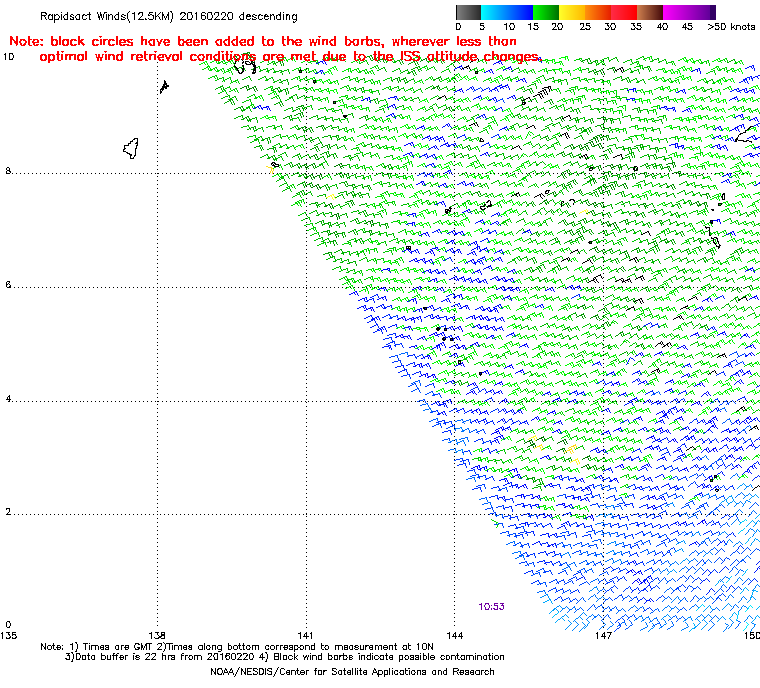Click the red note line starting 'Note: black circles'
The image size is (760, 688).
pyautogui.click(x=263, y=41)
